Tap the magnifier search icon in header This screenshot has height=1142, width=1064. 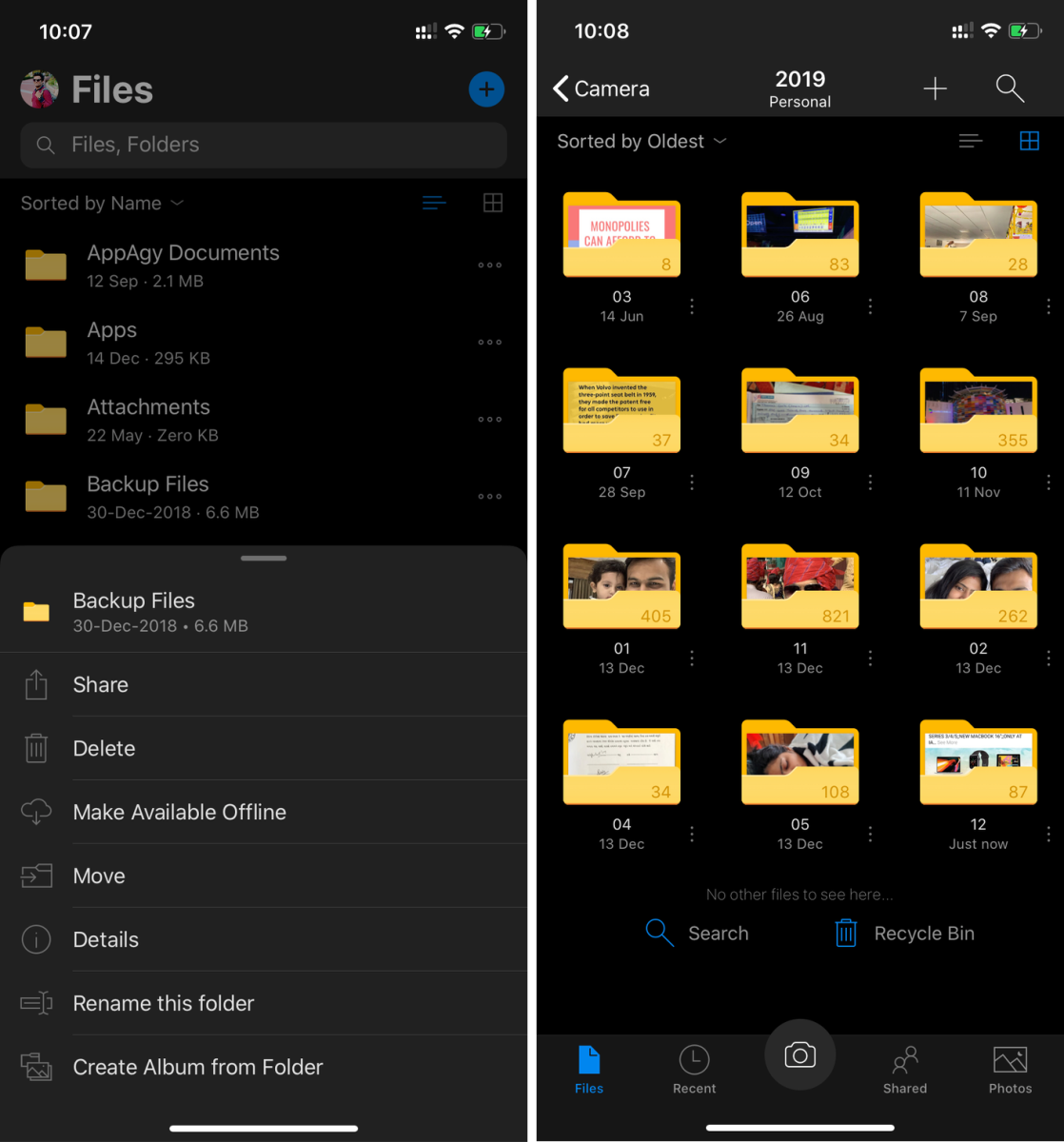coord(1010,89)
